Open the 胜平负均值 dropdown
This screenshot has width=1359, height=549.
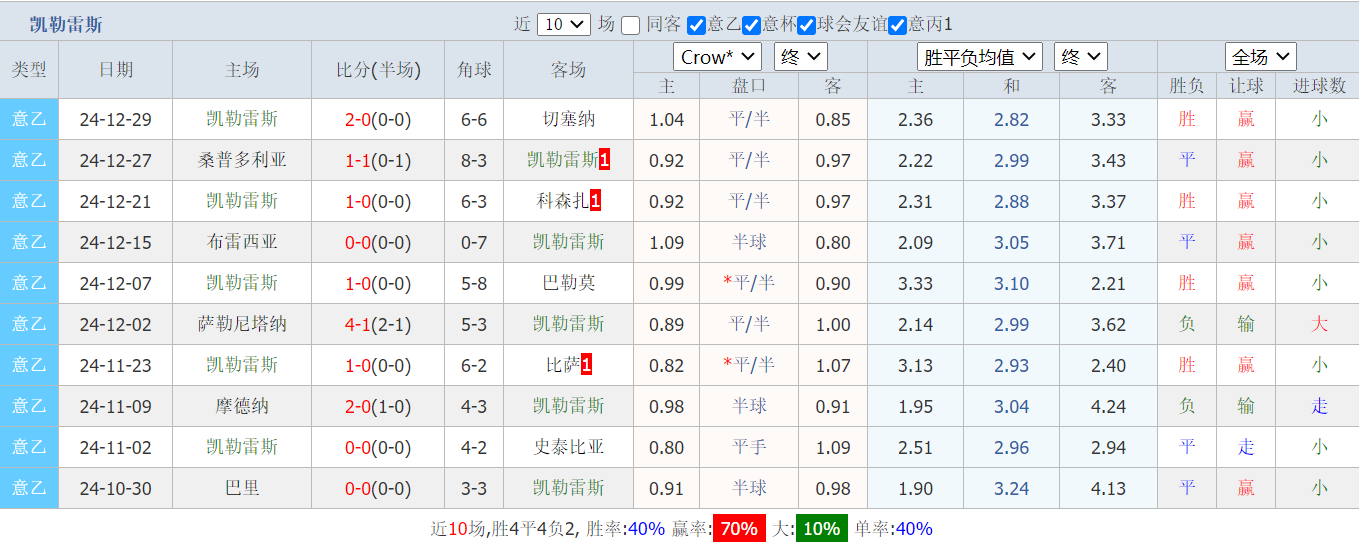coord(980,57)
